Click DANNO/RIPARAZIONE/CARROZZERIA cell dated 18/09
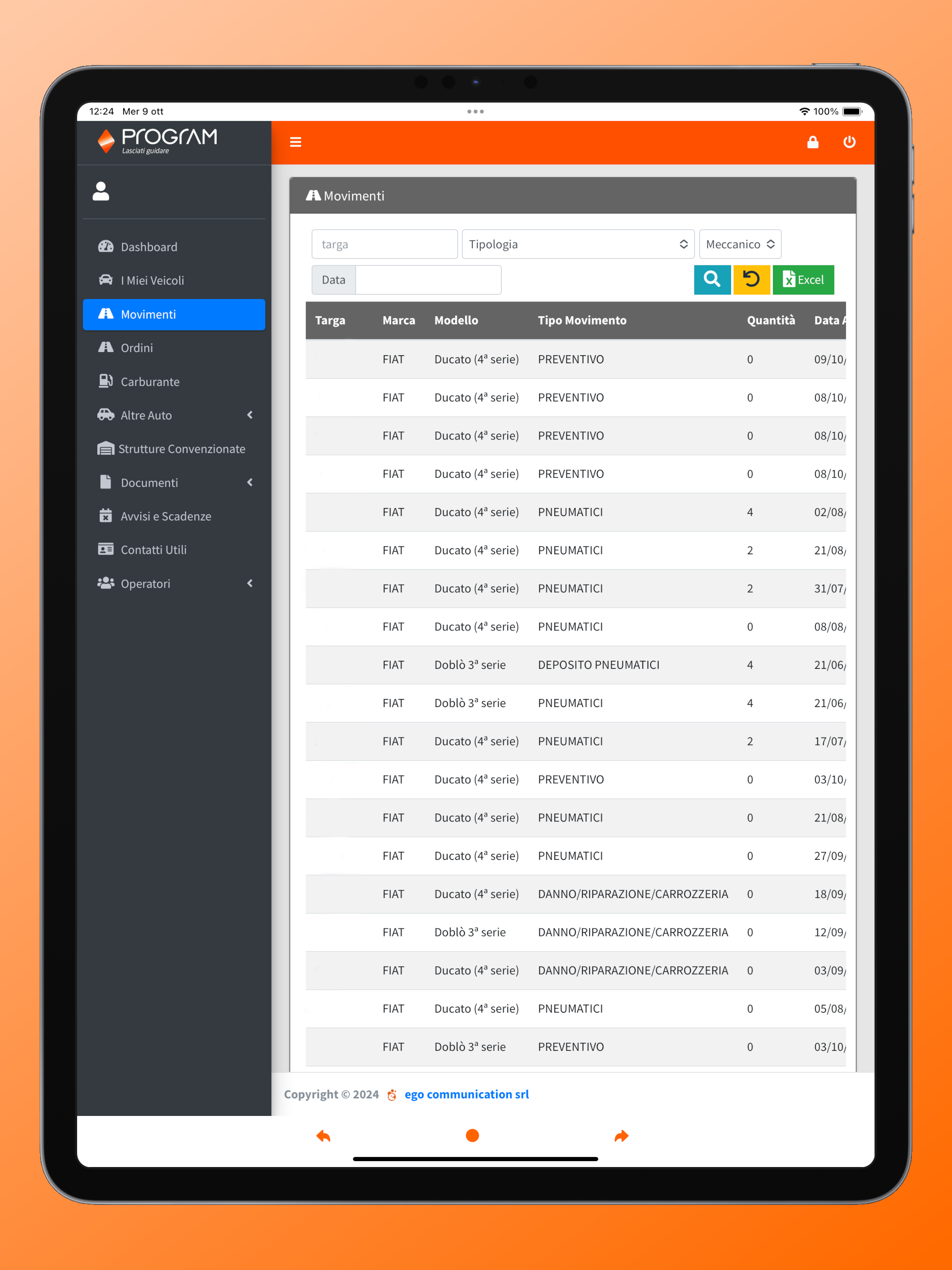Image resolution: width=952 pixels, height=1270 pixels. point(633,894)
